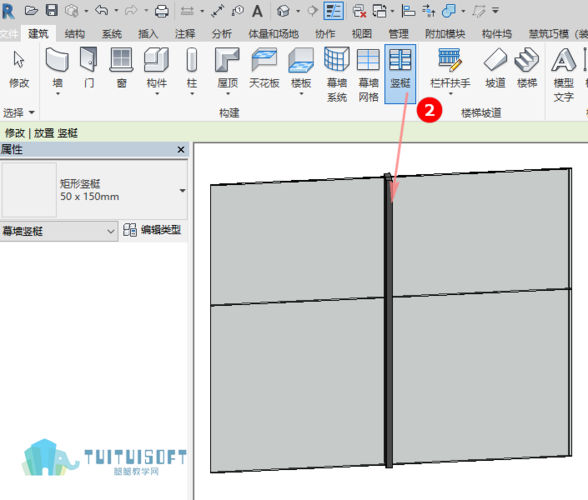Open the dropdown next to Redo
The width and height of the screenshot is (588, 500).
[146, 11]
